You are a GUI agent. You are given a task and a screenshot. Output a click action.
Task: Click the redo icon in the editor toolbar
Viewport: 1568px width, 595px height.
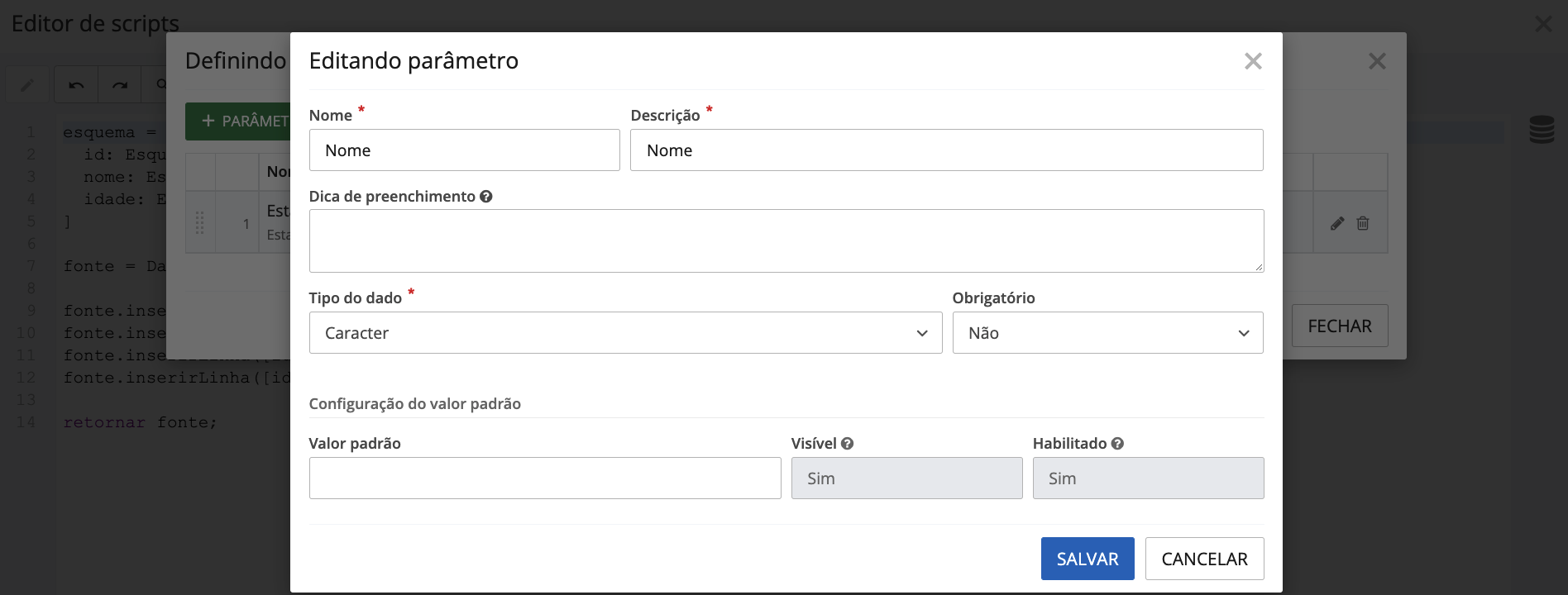(x=120, y=84)
